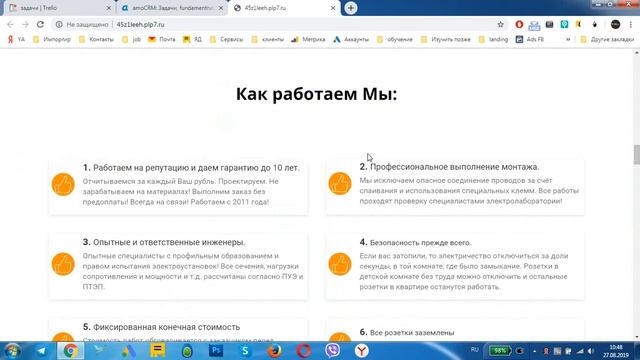640x360 pixels.
Task: Open the yellow notes taskbar app
Action: (158, 351)
